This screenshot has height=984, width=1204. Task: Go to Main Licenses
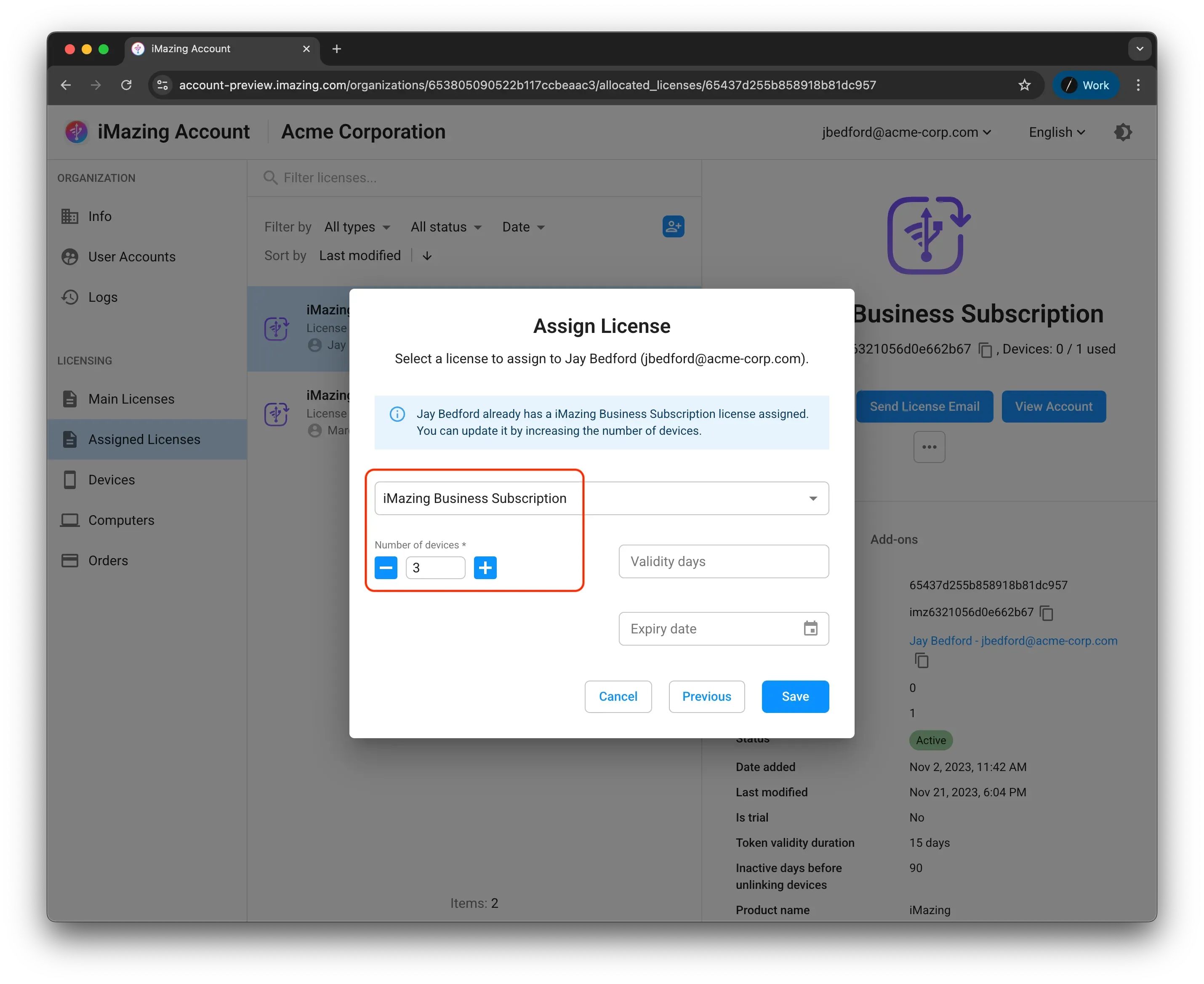click(x=131, y=399)
